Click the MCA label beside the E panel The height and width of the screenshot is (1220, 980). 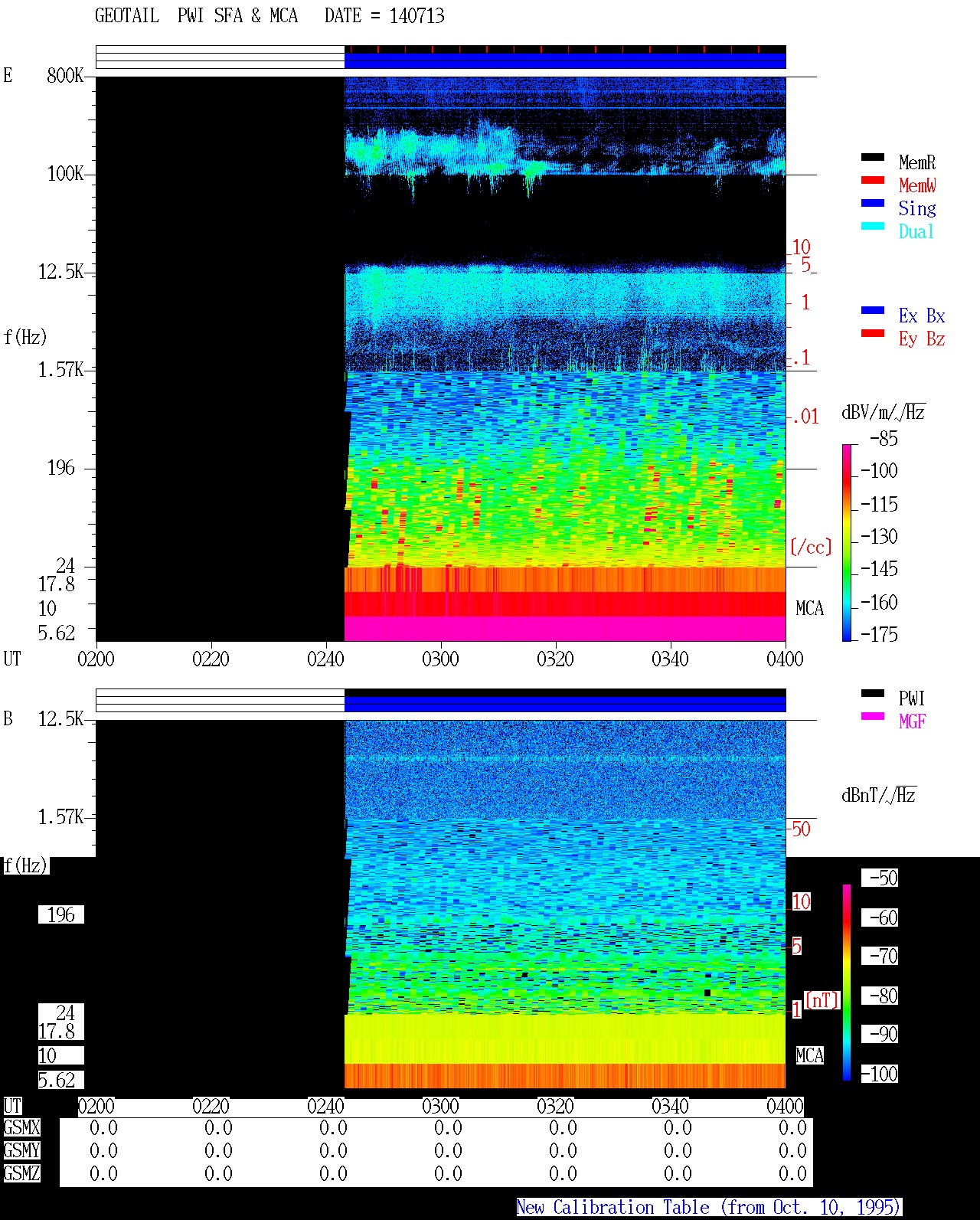(809, 608)
